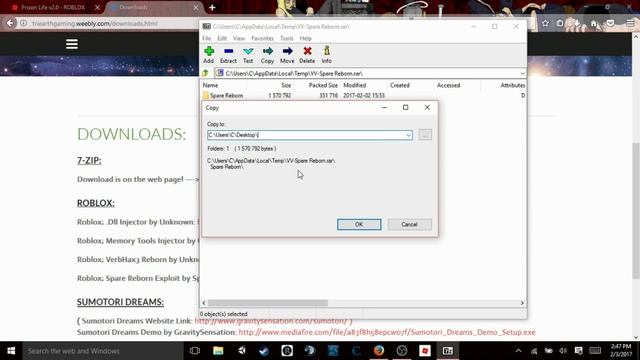Click the Extract toolbar icon in 7-Zip
The image size is (640, 360).
[228, 55]
